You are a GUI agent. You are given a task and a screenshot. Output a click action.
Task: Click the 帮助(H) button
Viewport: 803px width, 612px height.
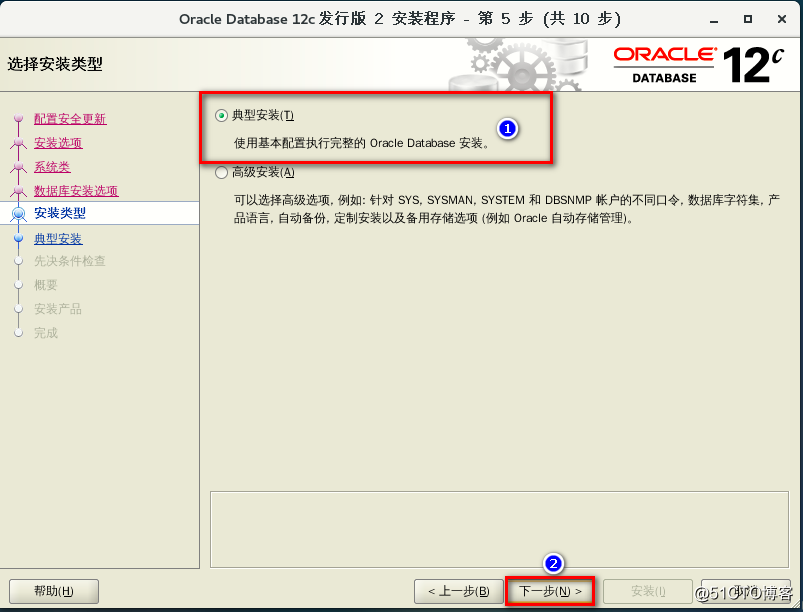[54, 591]
